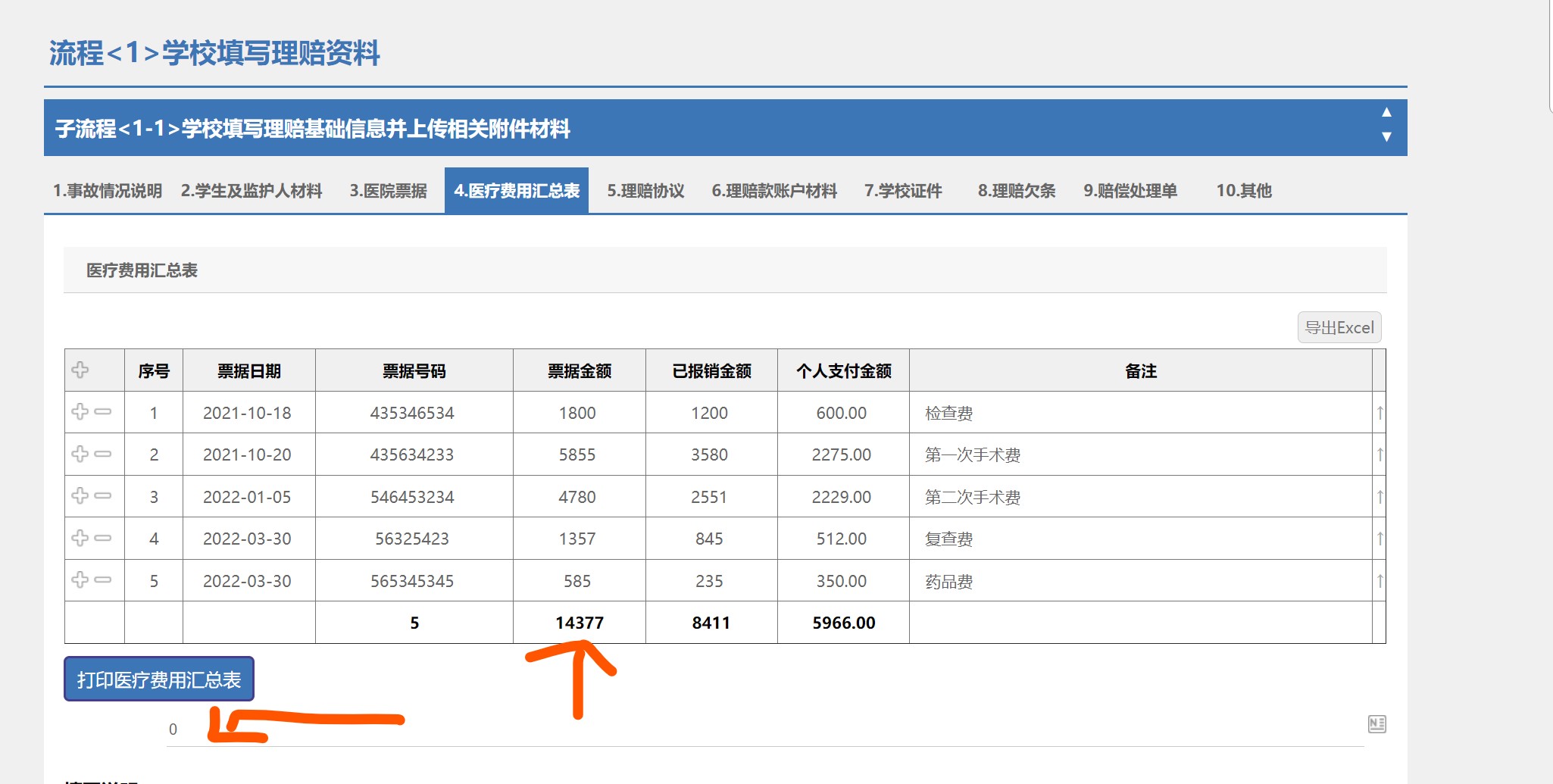Click invoice number 435346534
Image resolution: width=1553 pixels, height=784 pixels.
(x=413, y=413)
